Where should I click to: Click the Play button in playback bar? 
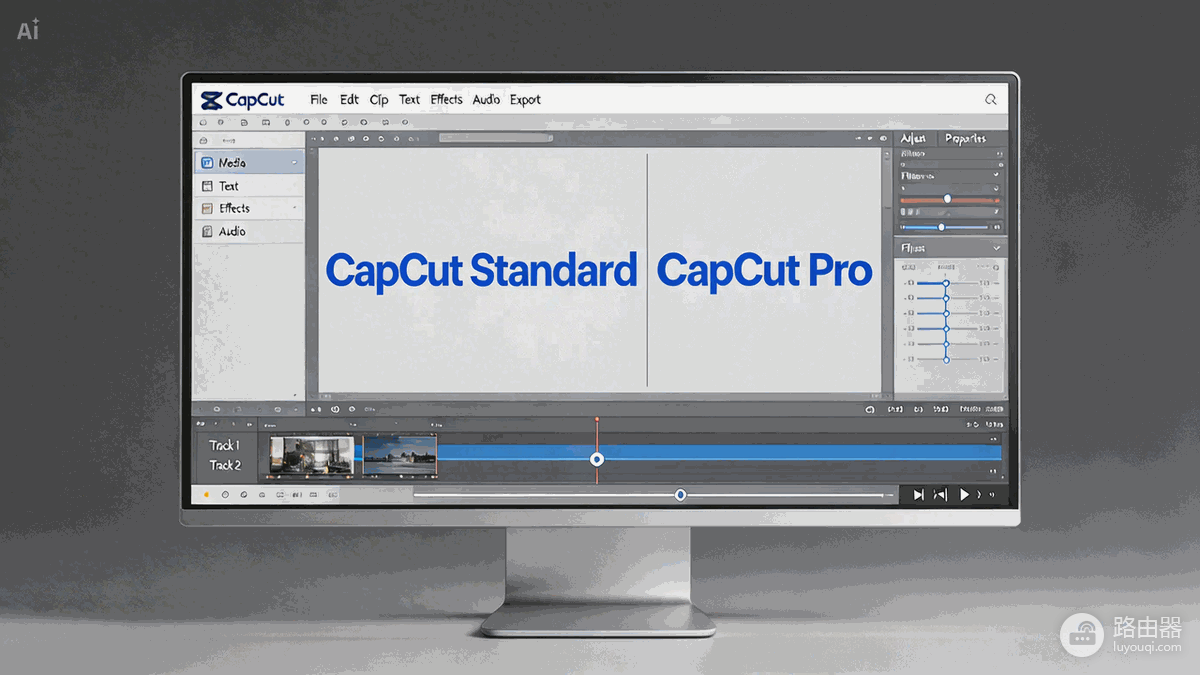click(965, 495)
